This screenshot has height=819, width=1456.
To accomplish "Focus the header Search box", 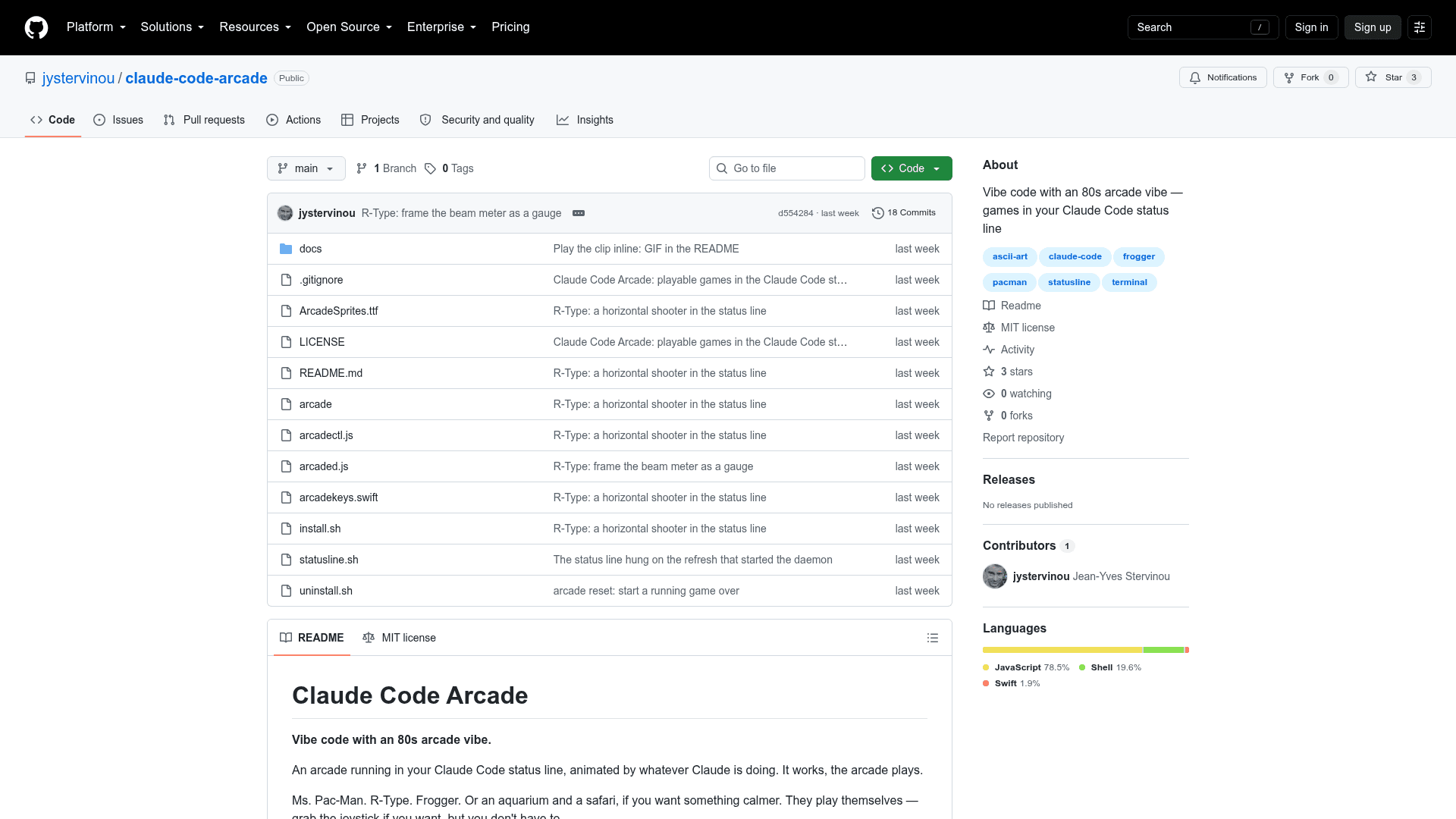I will coord(1203,27).
